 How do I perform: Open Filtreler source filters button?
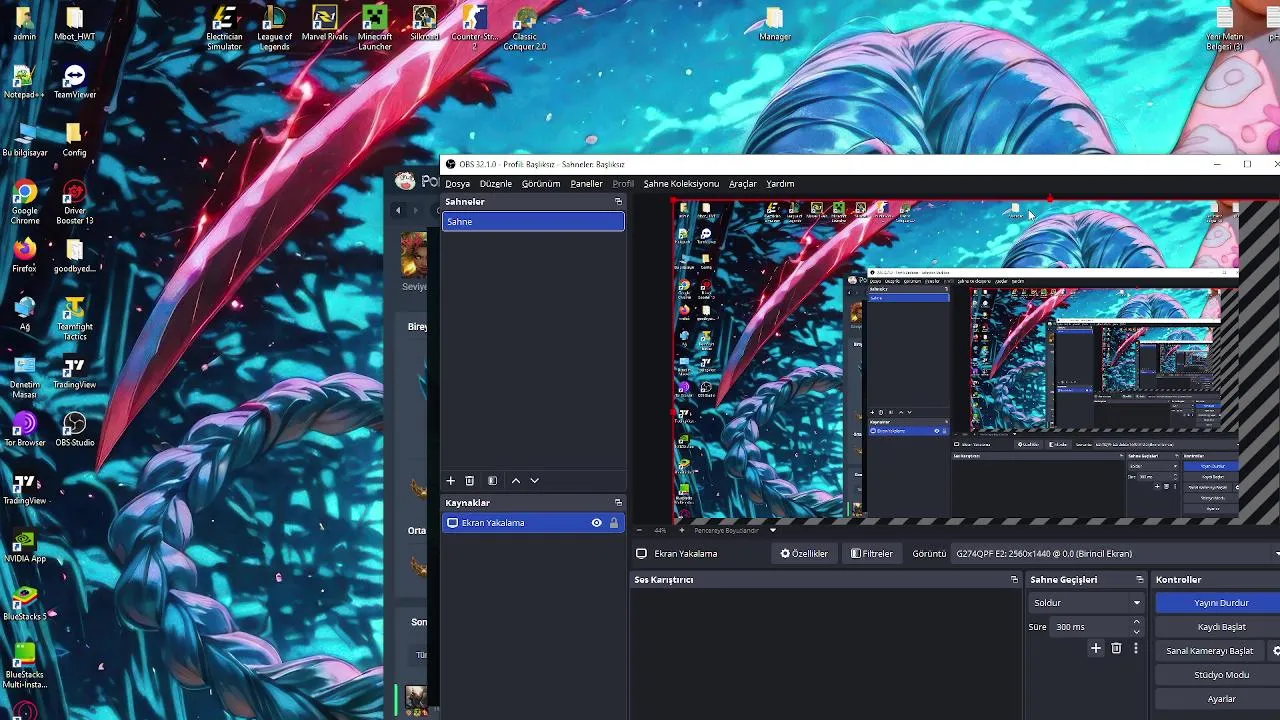pyautogui.click(x=872, y=554)
